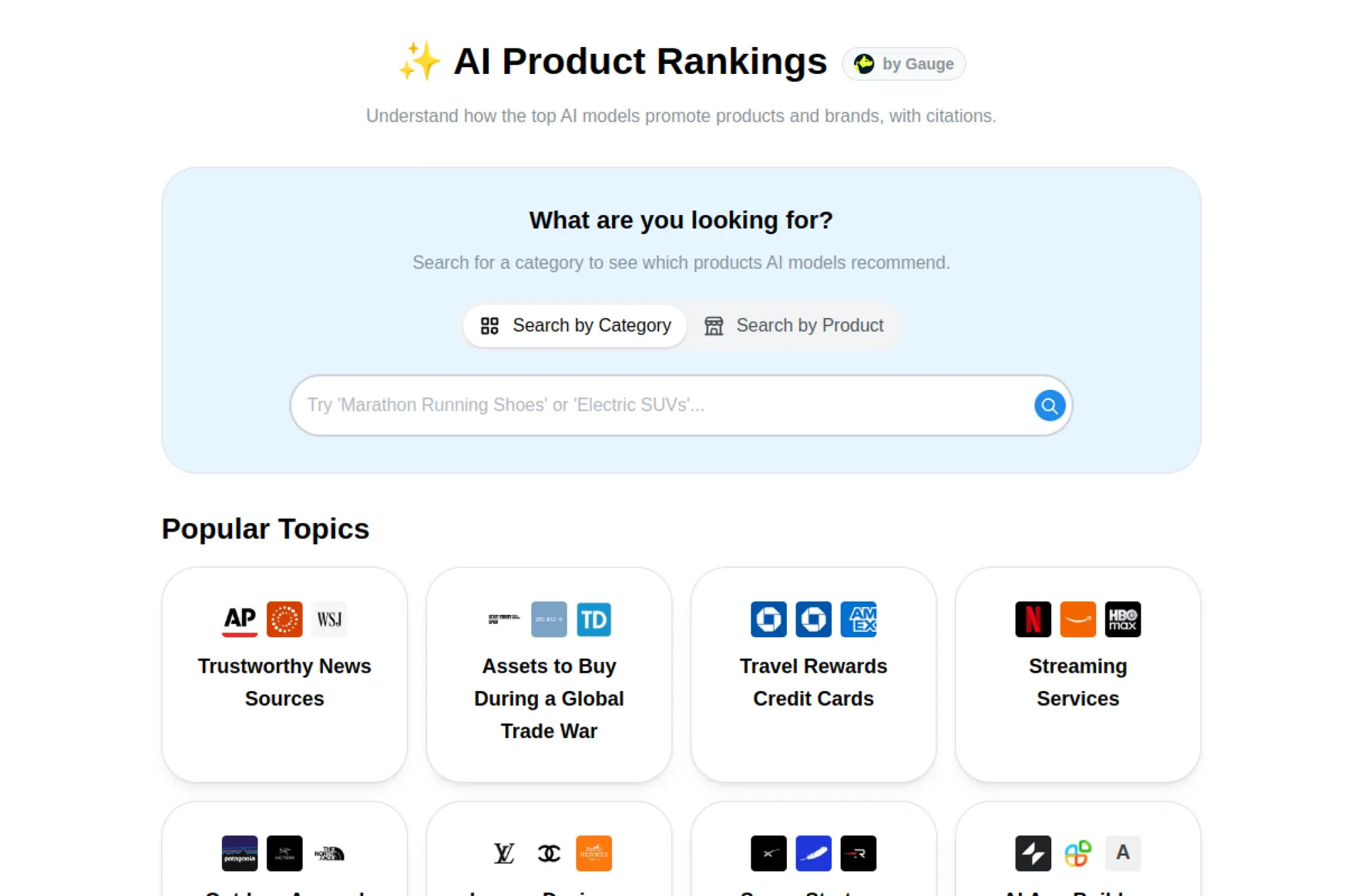The height and width of the screenshot is (896, 1345).
Task: Click the HBO Max icon
Action: 1122,618
